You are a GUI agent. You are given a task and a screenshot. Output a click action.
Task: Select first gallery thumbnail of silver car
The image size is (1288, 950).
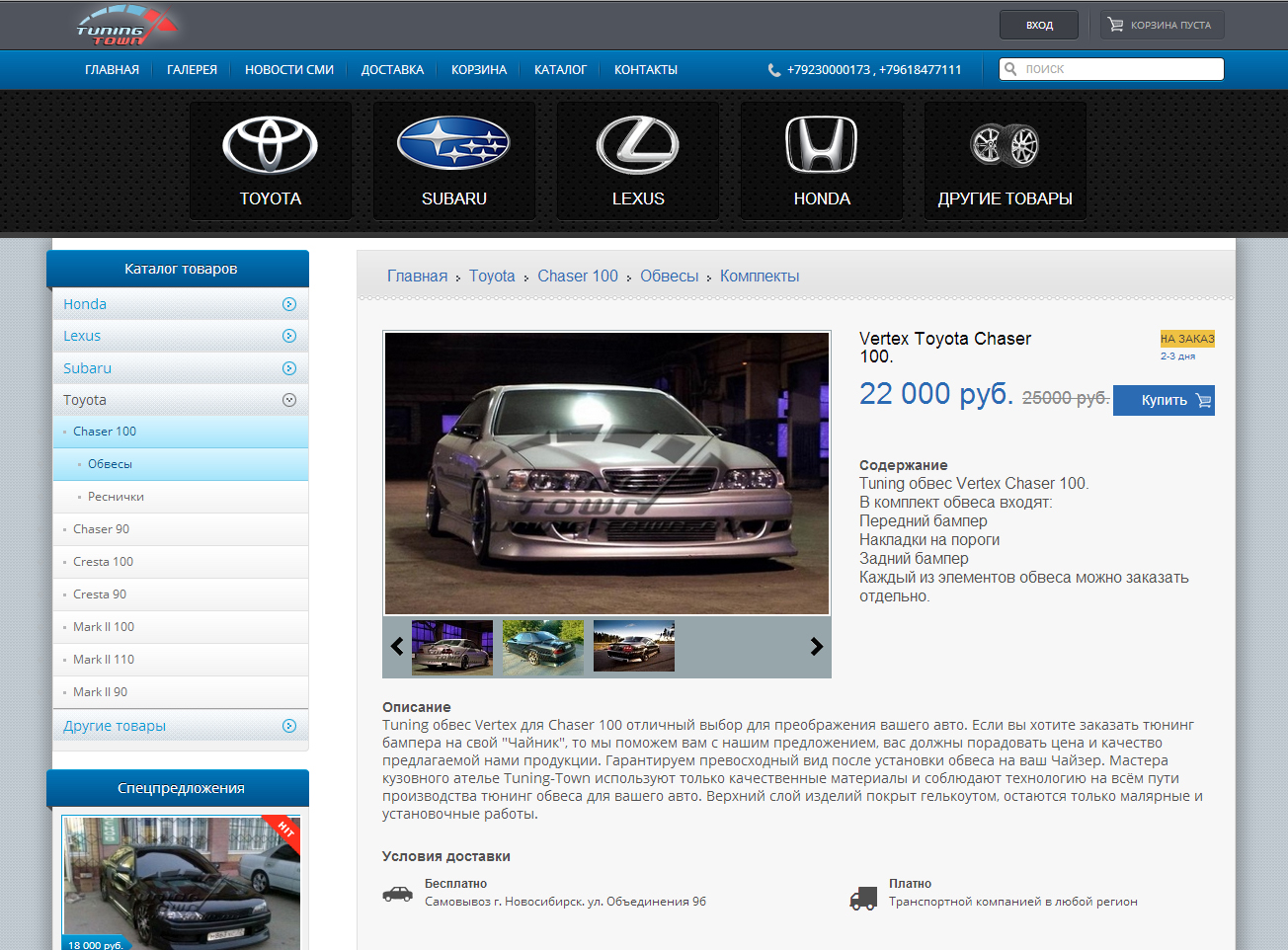(452, 647)
